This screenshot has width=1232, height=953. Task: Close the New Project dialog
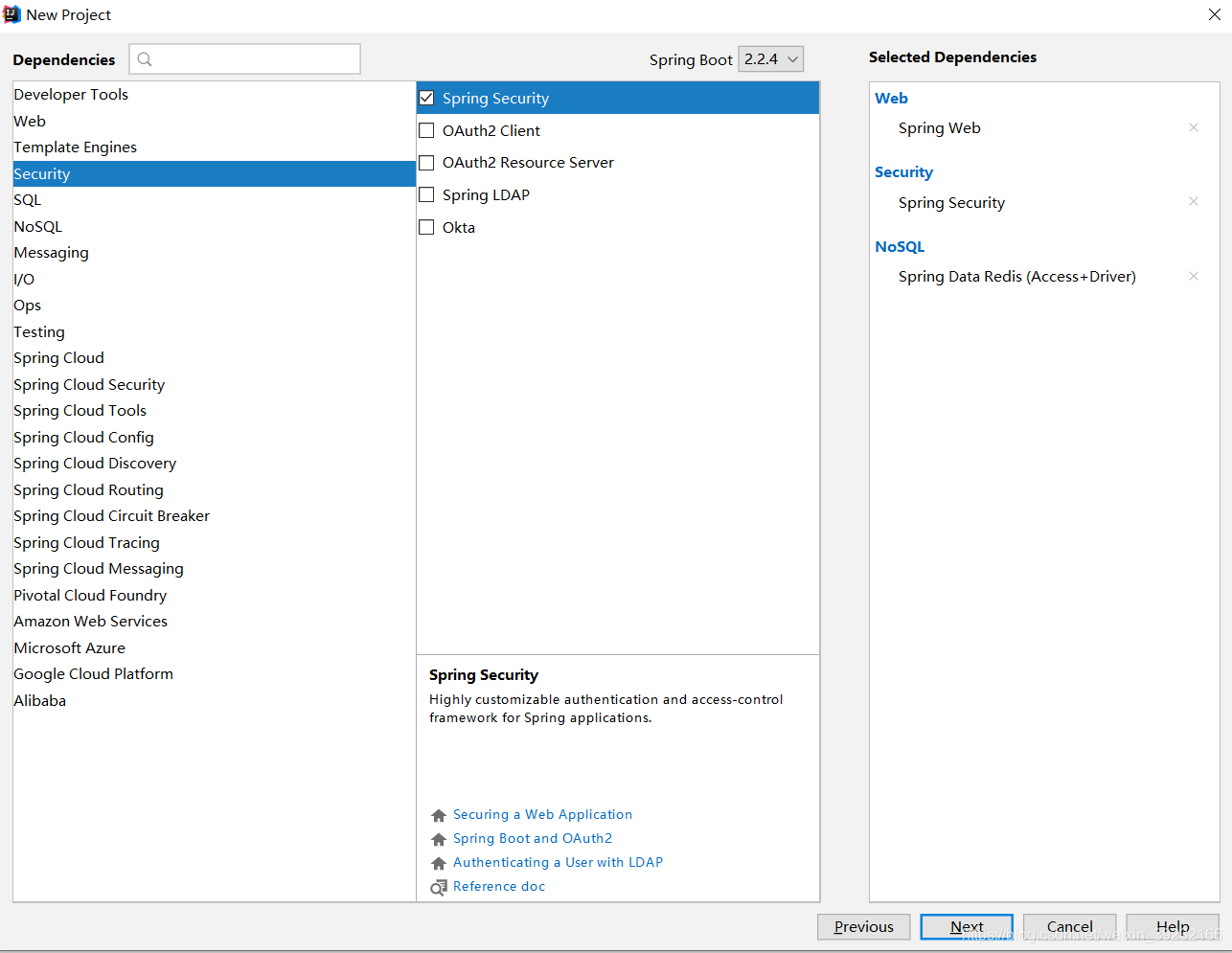[x=1214, y=14]
